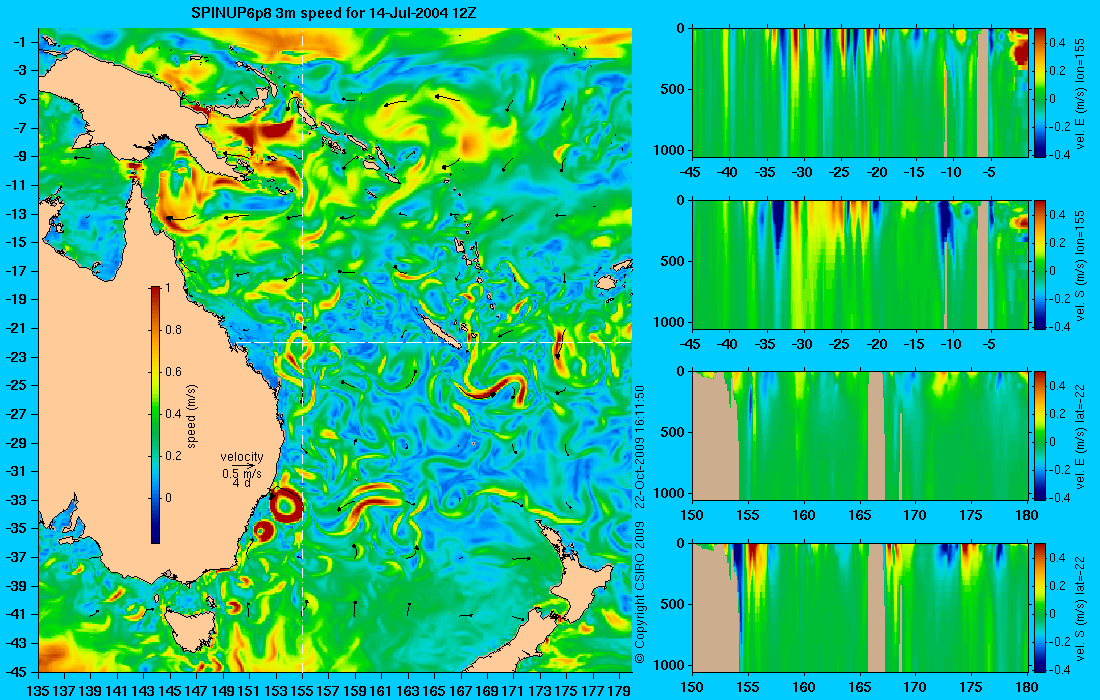The height and width of the screenshot is (700, 1100).
Task: Click the '-45' x-axis tick on top panel
Action: (x=692, y=173)
